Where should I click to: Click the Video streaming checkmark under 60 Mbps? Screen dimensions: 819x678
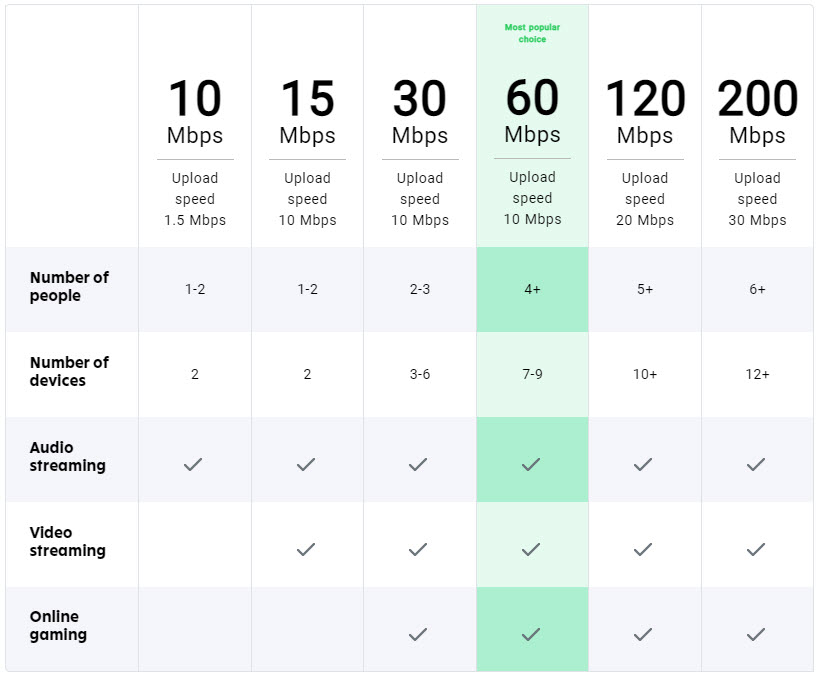(x=531, y=549)
